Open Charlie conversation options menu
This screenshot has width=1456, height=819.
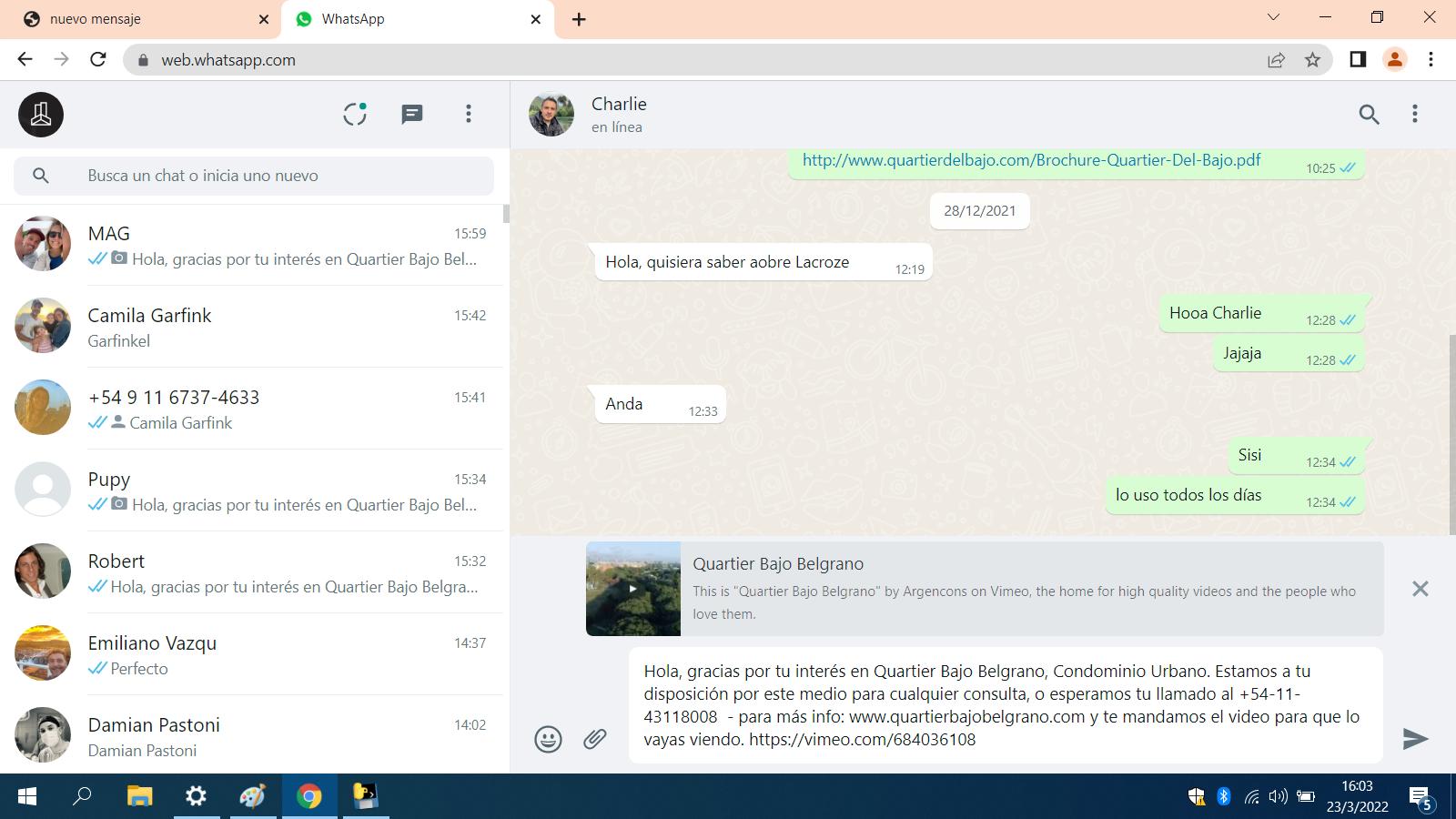tap(1414, 114)
